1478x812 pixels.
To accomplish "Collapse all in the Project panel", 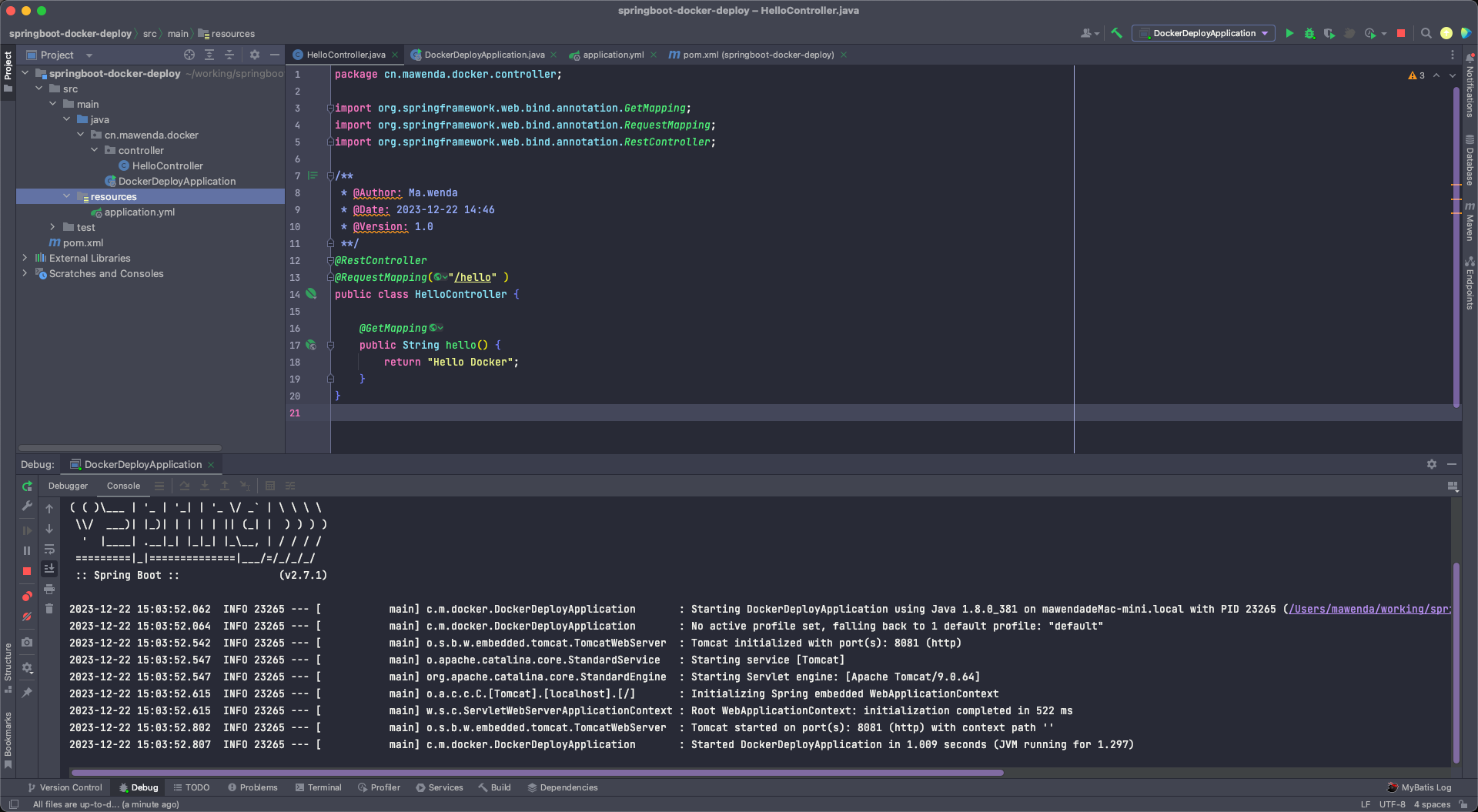I will [x=229, y=55].
